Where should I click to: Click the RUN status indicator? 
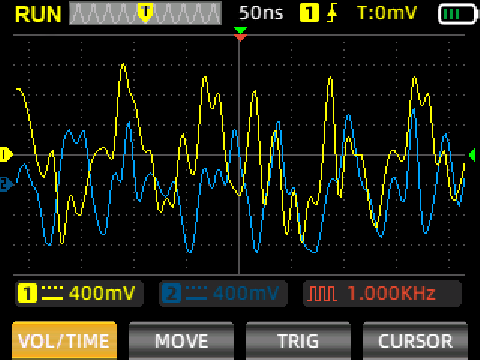point(38,14)
